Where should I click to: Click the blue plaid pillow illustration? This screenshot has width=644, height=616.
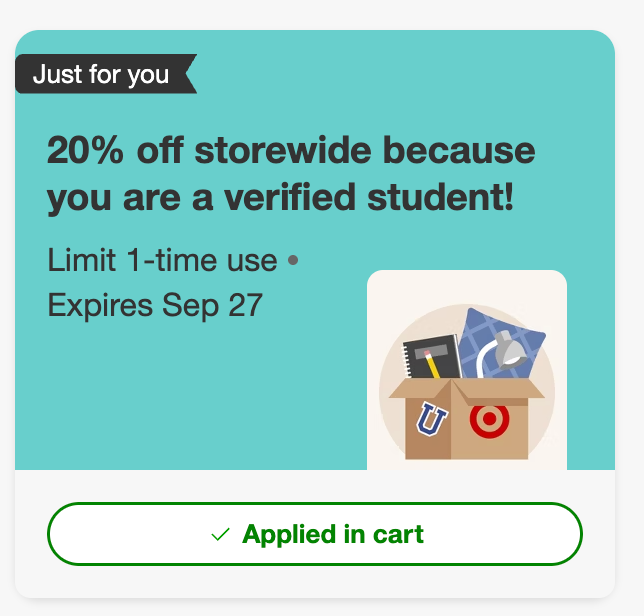(x=502, y=342)
